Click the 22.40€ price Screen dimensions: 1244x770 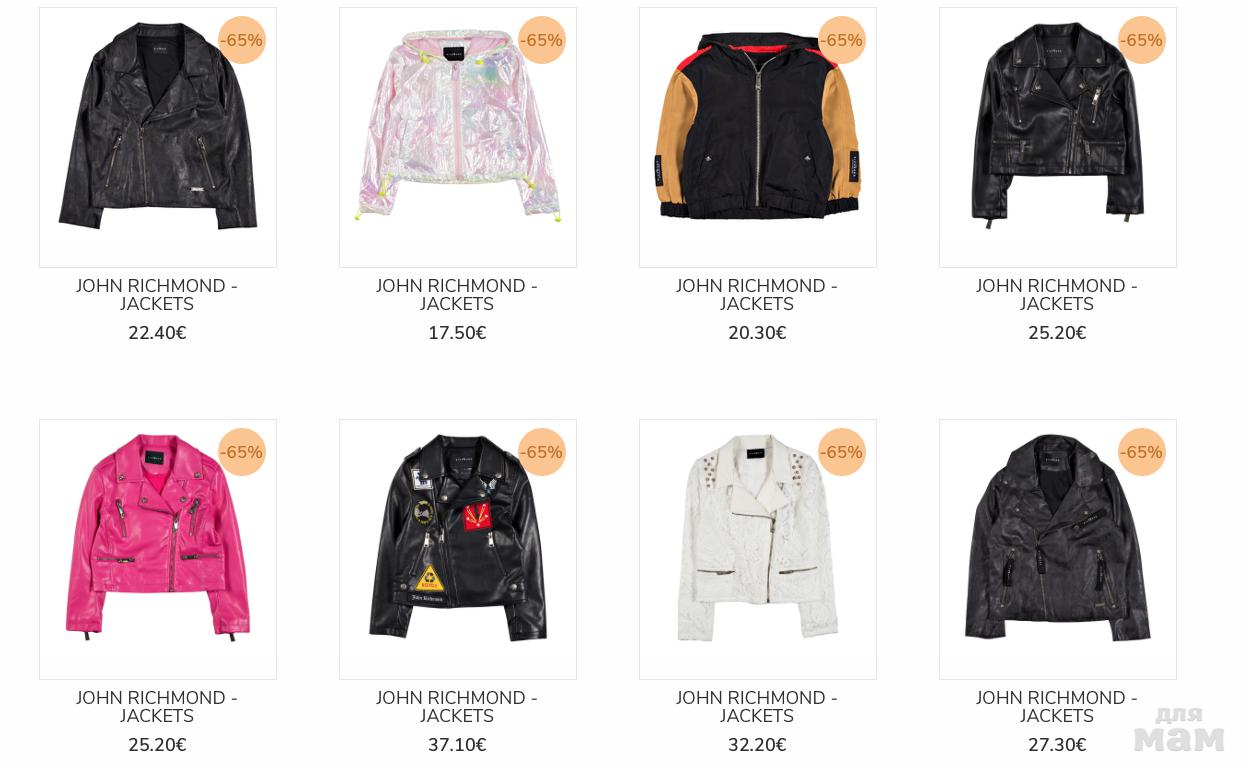[x=157, y=333]
